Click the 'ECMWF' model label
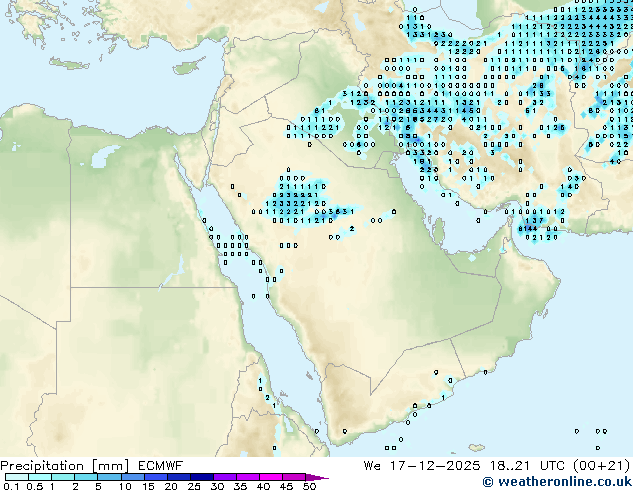The width and height of the screenshot is (634, 490). (161, 466)
